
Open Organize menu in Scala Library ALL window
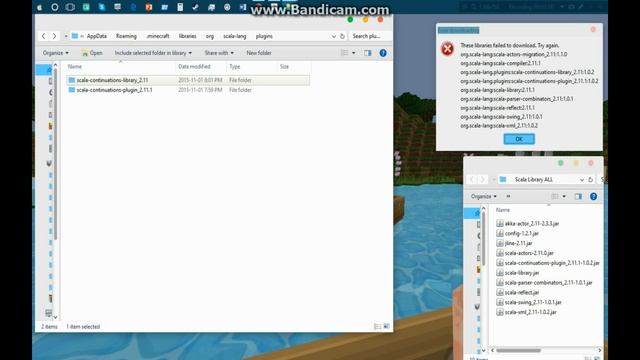click(x=484, y=196)
